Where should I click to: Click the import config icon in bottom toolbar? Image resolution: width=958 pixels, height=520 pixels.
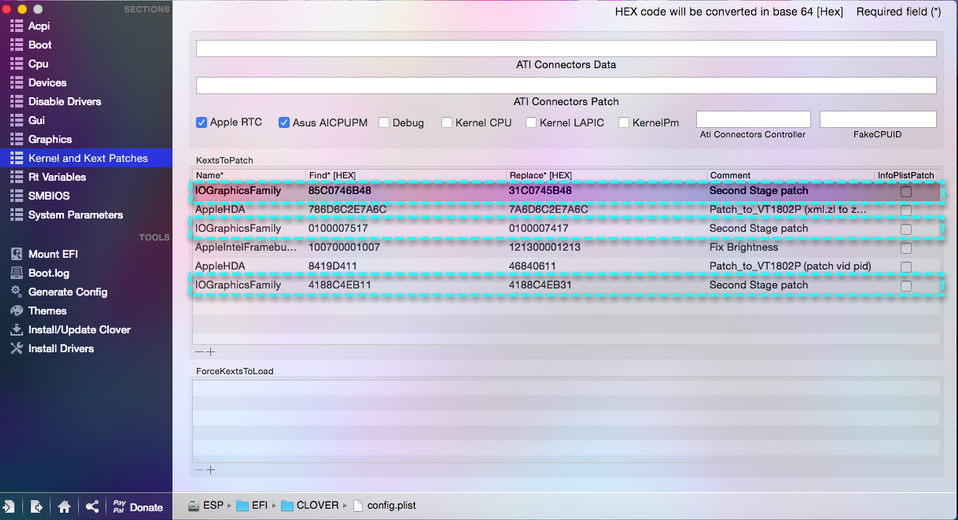point(9,507)
